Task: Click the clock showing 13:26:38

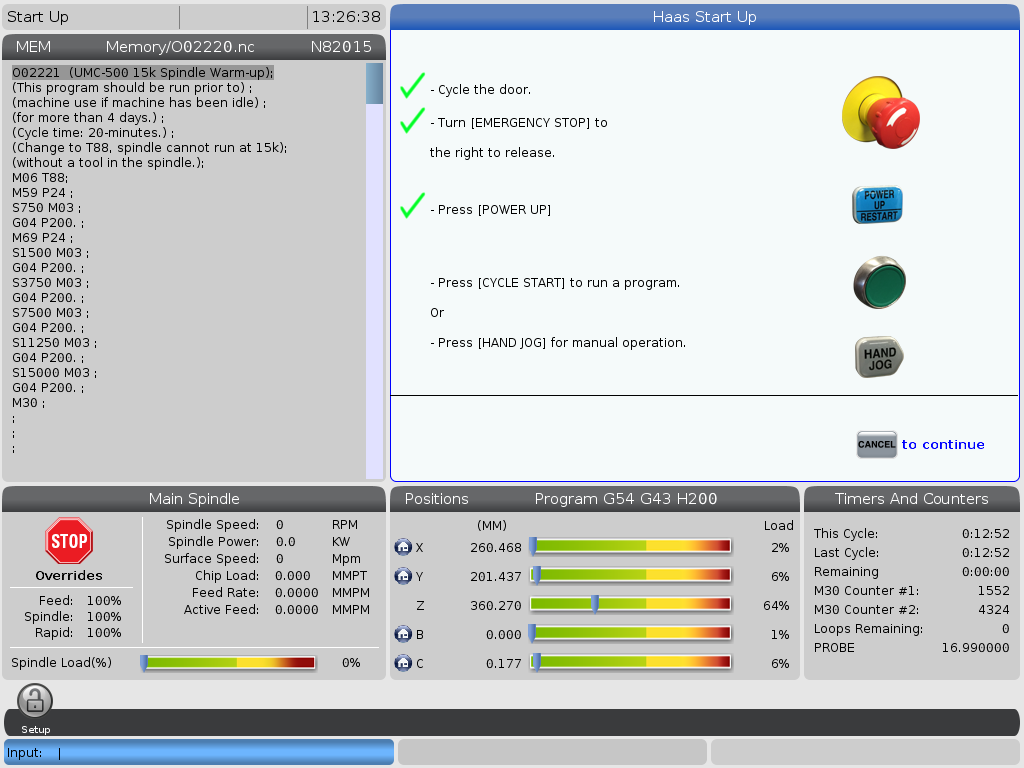Action: (x=346, y=17)
